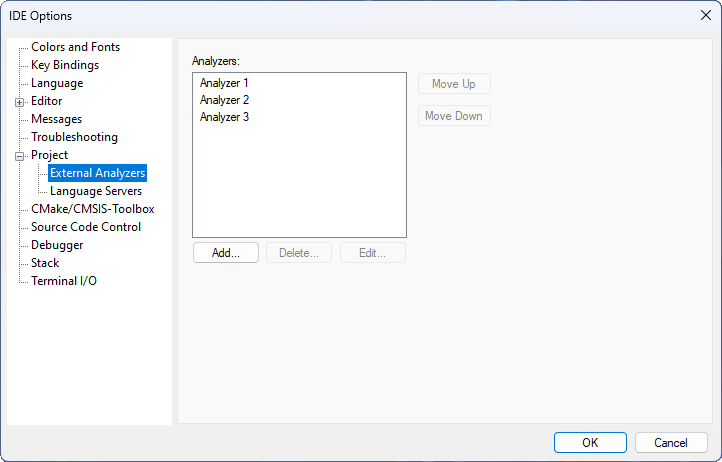Image resolution: width=722 pixels, height=462 pixels.
Task: Expand the Editor tree node
Action: coord(20,101)
